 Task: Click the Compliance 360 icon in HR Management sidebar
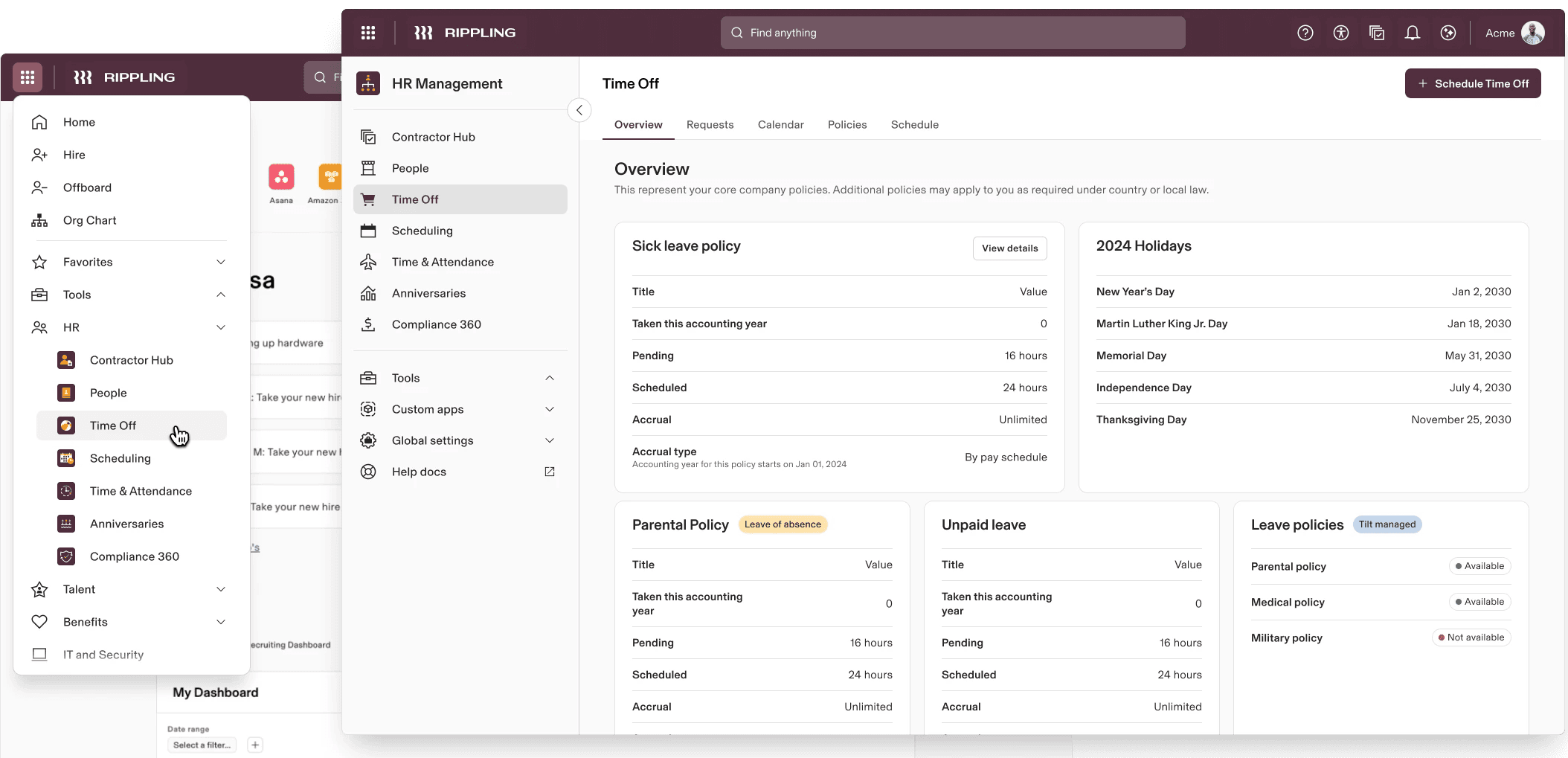[x=368, y=324]
